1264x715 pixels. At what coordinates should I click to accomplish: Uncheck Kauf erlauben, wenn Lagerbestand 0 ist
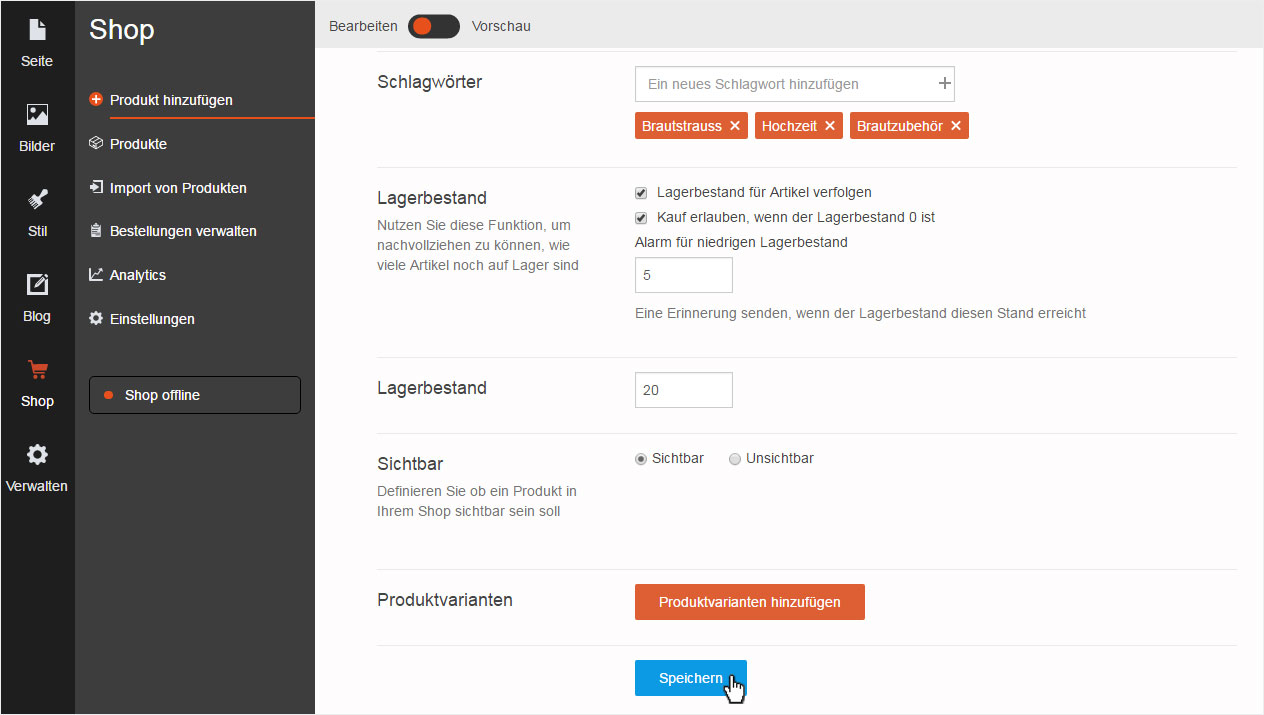tap(641, 217)
